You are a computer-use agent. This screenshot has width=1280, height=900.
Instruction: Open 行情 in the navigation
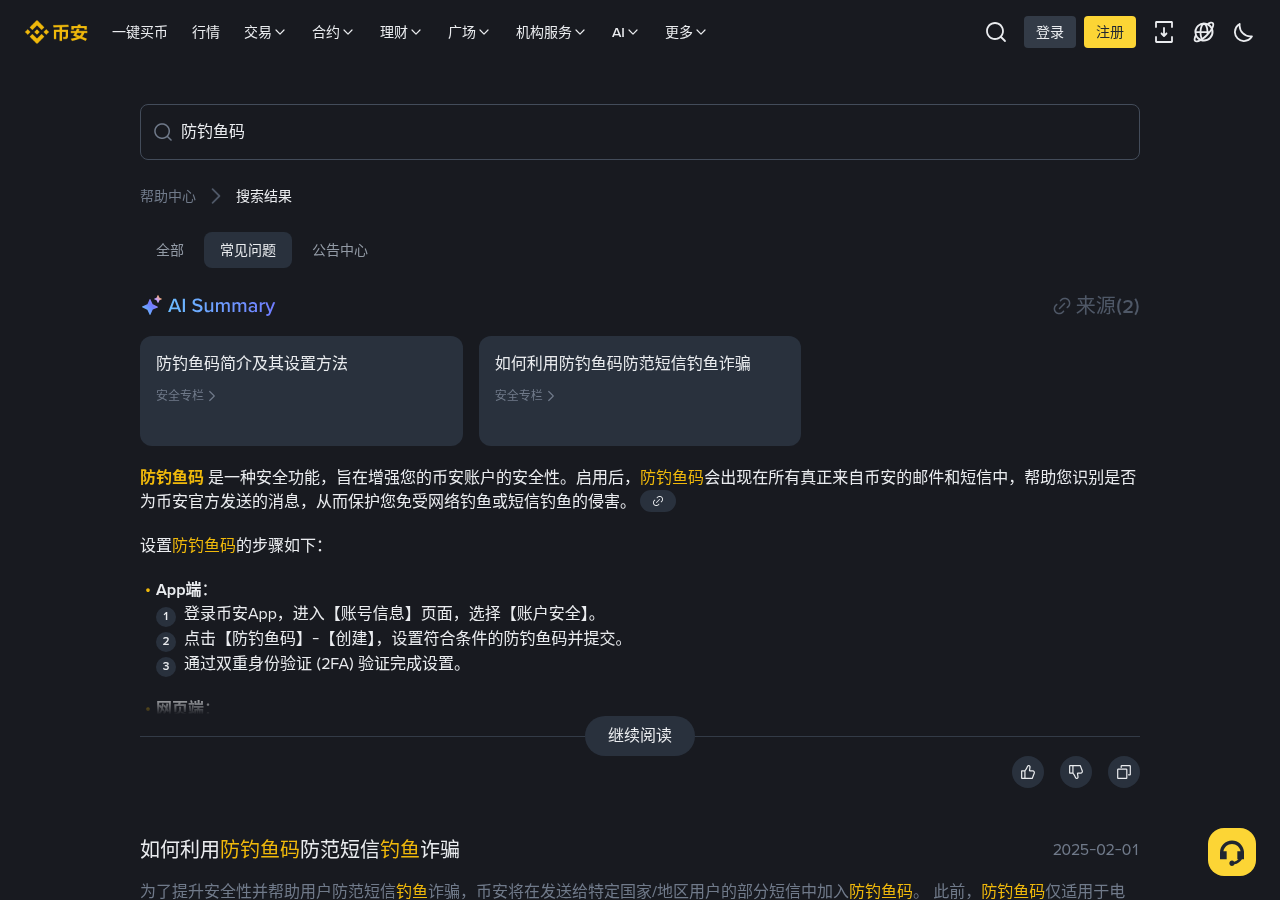[x=206, y=32]
